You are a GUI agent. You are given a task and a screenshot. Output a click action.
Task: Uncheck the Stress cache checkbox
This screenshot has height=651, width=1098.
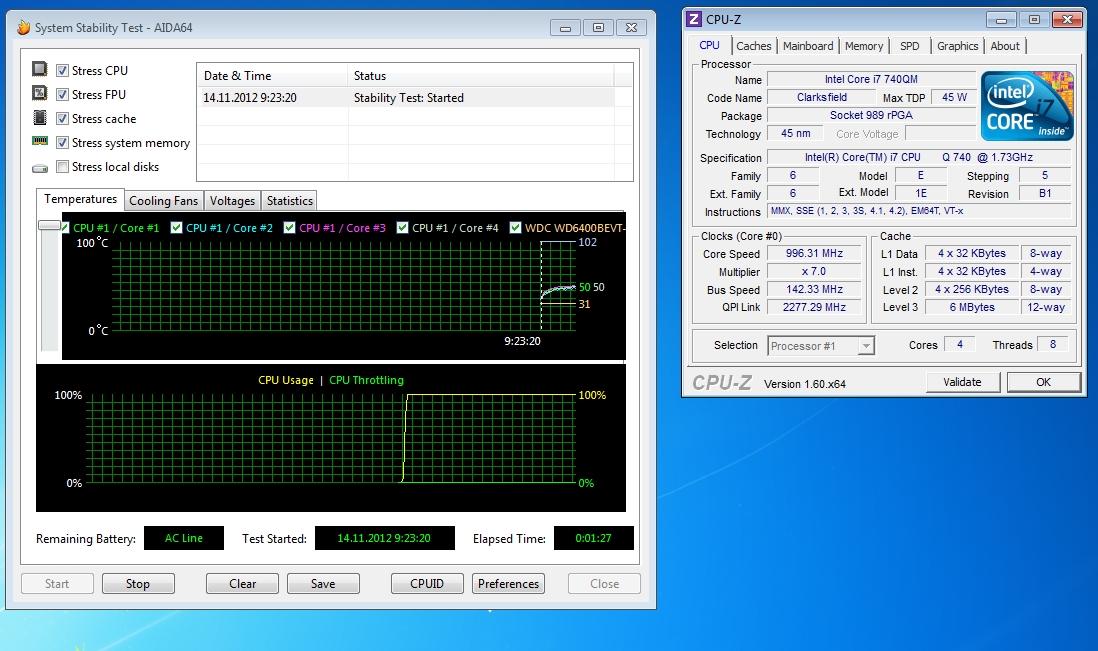coord(62,119)
